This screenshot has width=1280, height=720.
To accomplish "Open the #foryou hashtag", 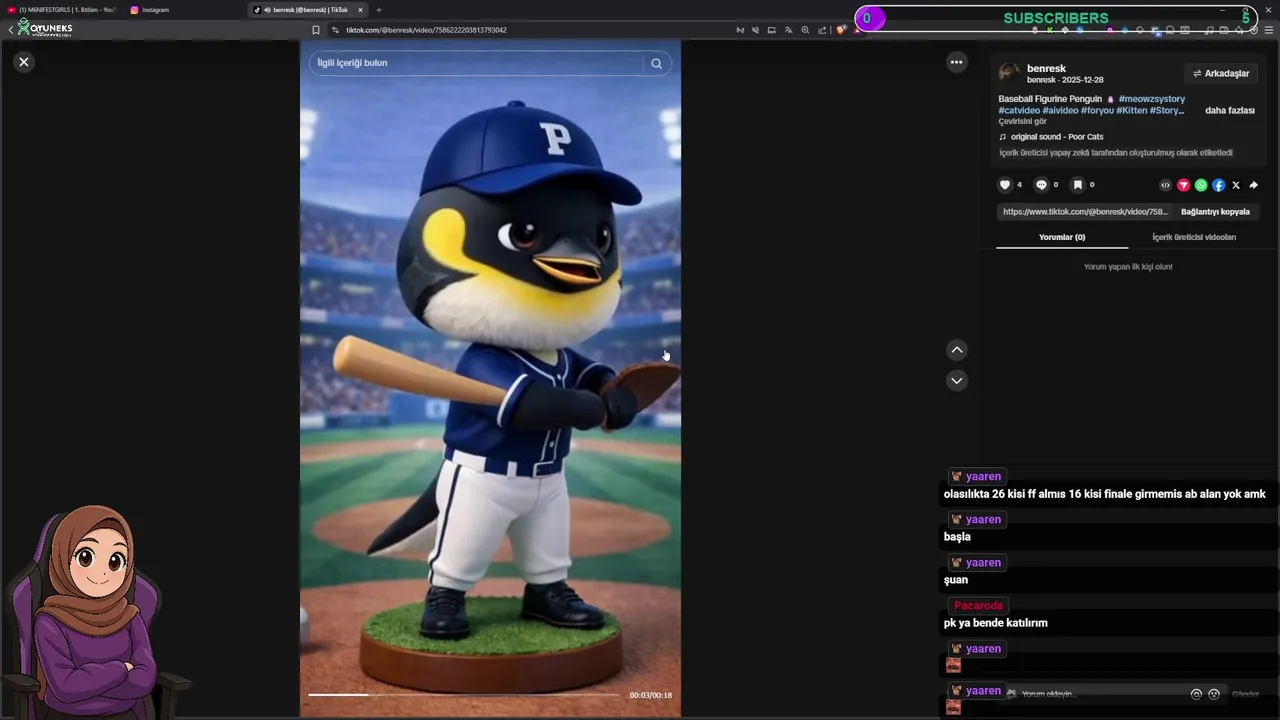I will [x=1097, y=110].
